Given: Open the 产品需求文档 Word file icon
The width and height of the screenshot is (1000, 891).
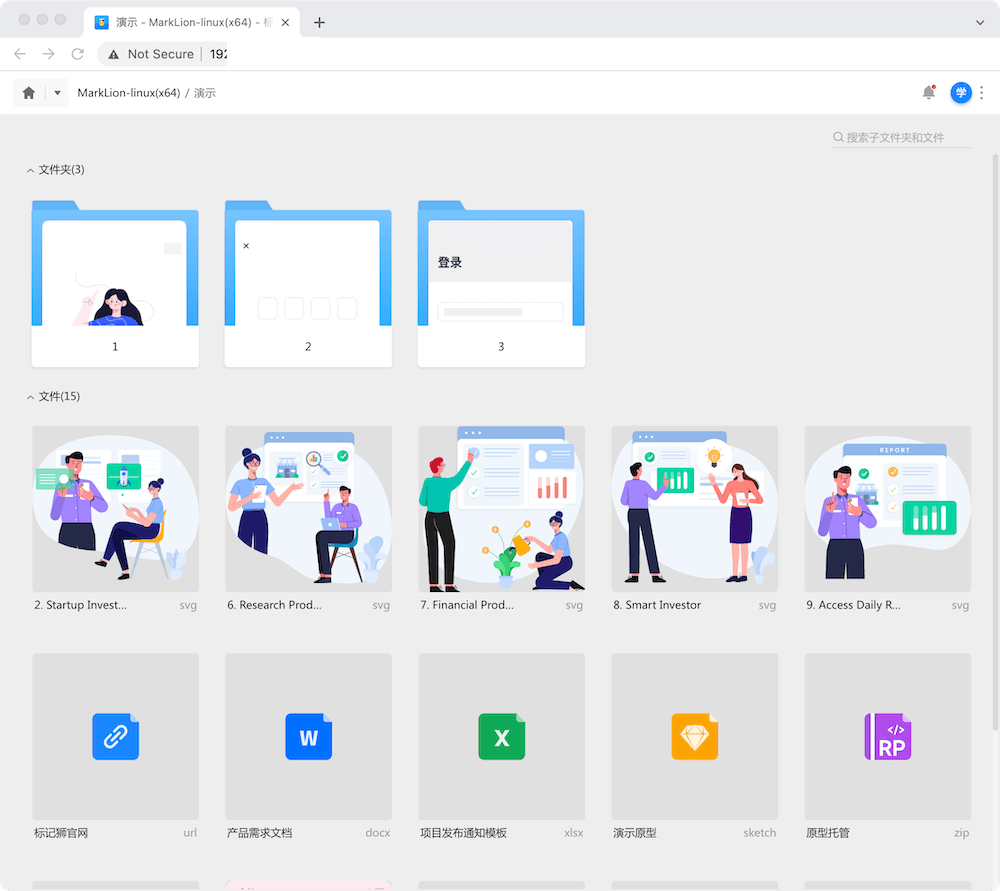Looking at the screenshot, I should coord(308,737).
